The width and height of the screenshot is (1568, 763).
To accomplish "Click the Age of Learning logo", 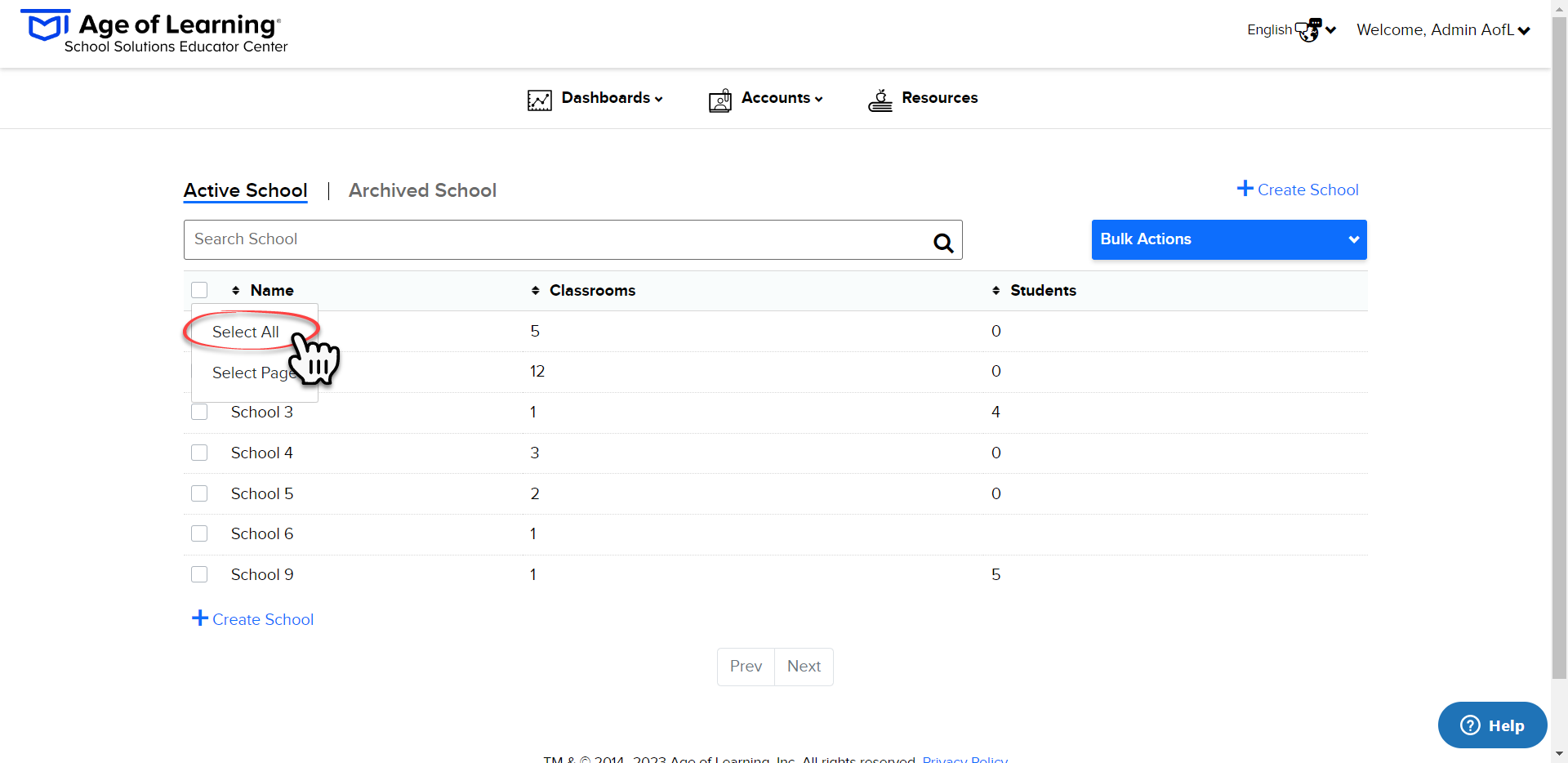I will pyautogui.click(x=154, y=32).
